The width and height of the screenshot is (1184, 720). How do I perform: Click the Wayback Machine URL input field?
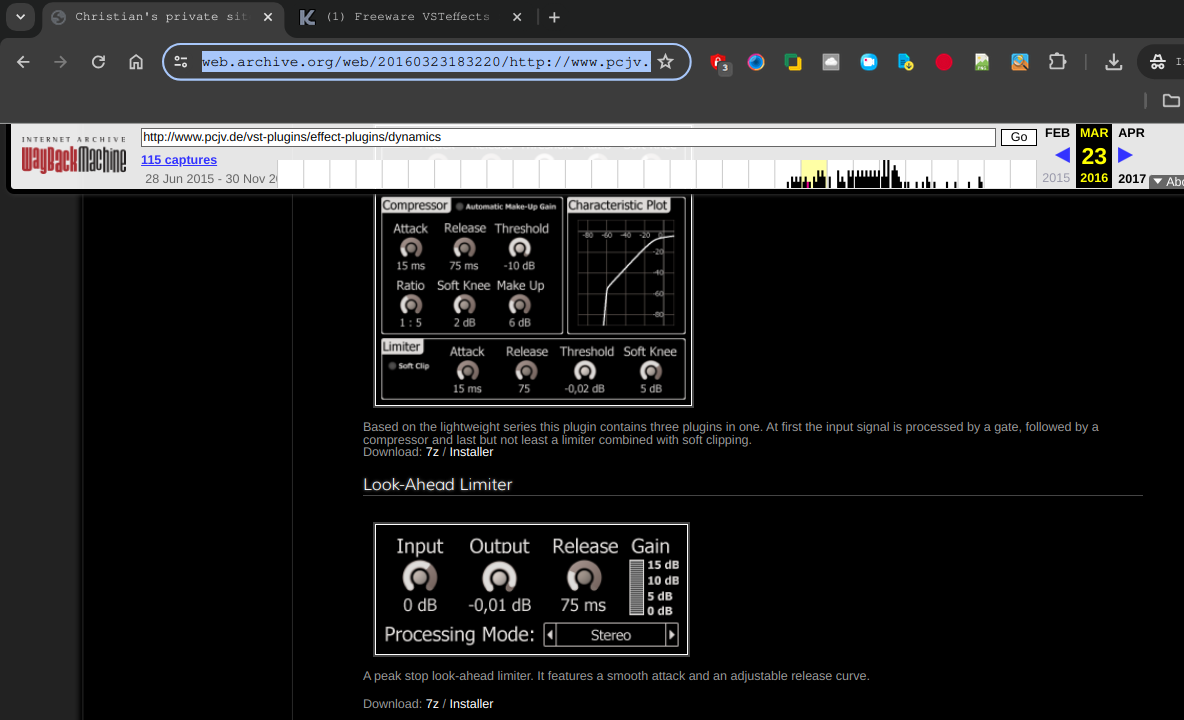(x=568, y=137)
